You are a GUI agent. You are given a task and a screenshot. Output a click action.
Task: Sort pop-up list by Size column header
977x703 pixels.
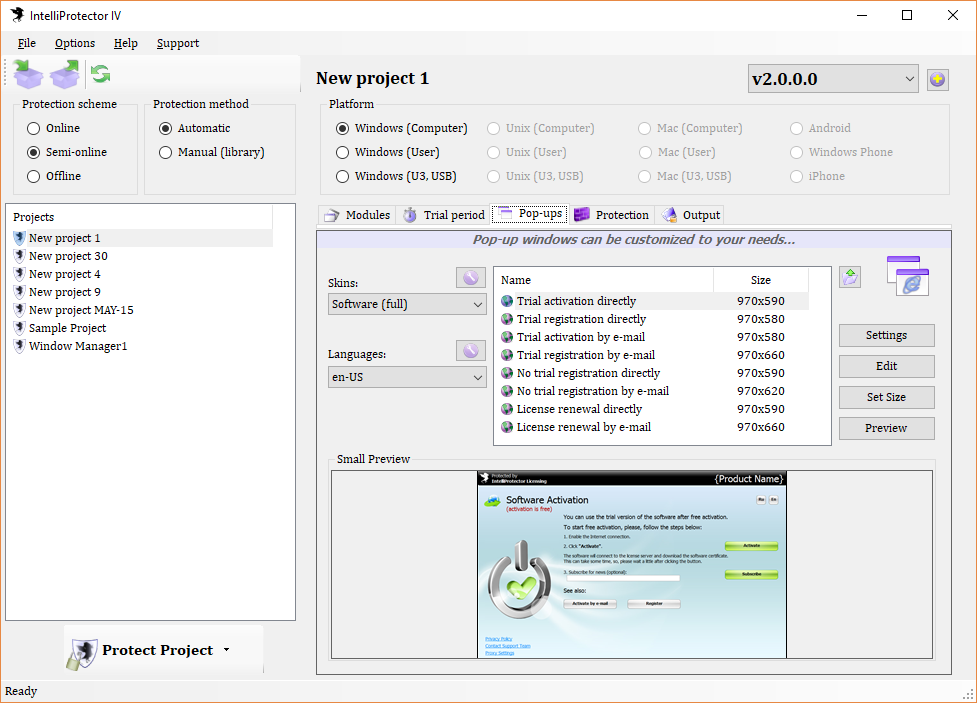pyautogui.click(x=761, y=280)
